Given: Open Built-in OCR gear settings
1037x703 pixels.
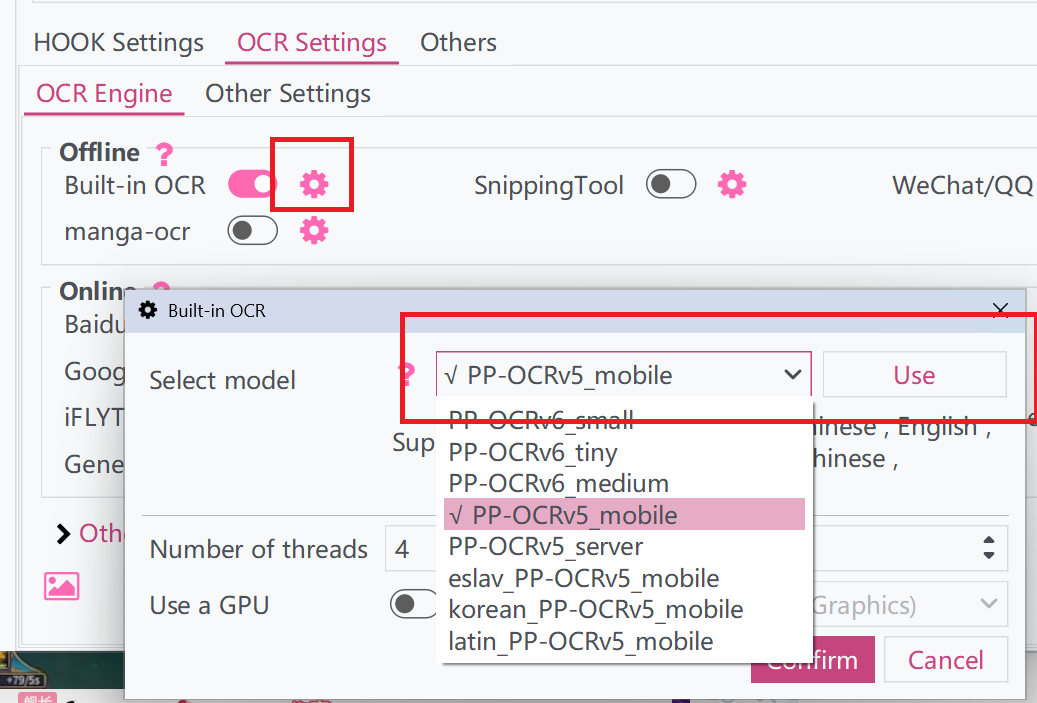Looking at the screenshot, I should (x=313, y=185).
